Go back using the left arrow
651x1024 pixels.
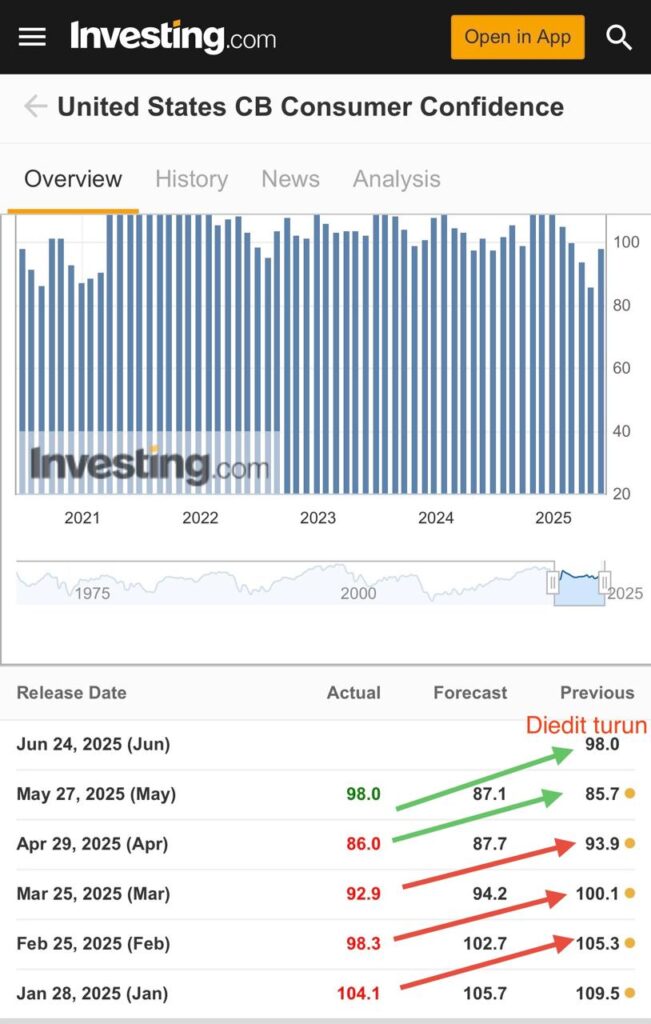point(35,106)
